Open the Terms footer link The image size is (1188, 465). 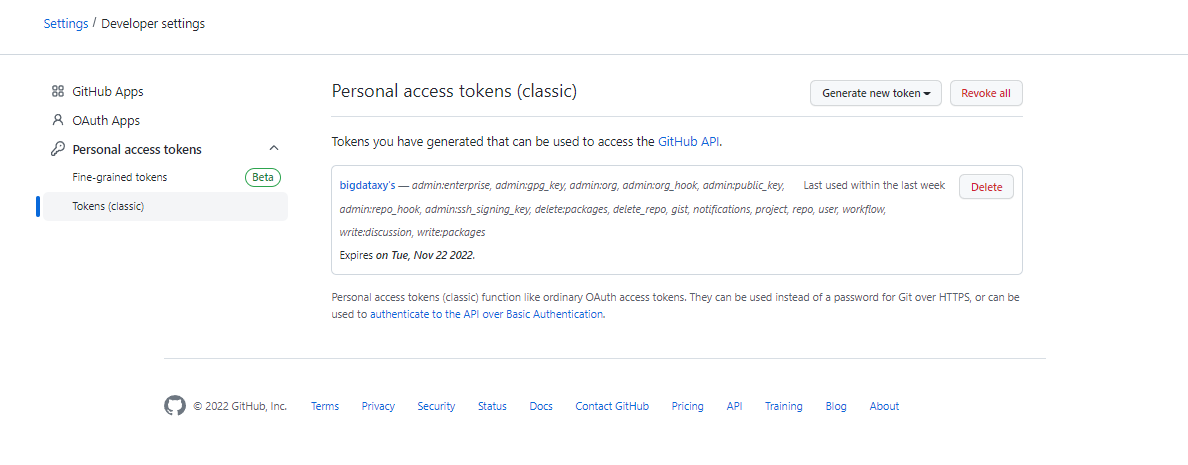click(325, 407)
